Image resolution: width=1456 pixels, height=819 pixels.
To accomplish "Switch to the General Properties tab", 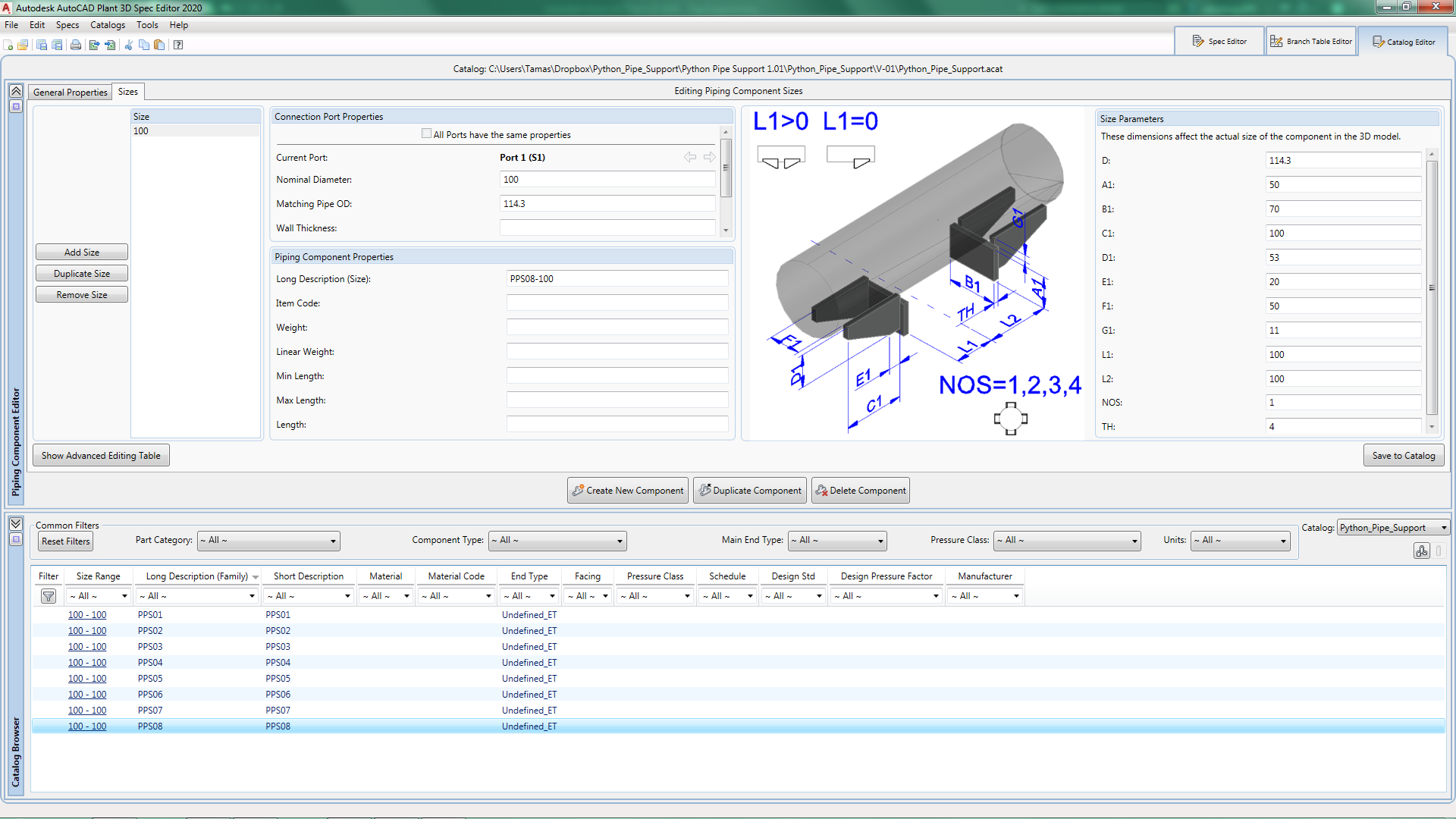I will (x=71, y=92).
